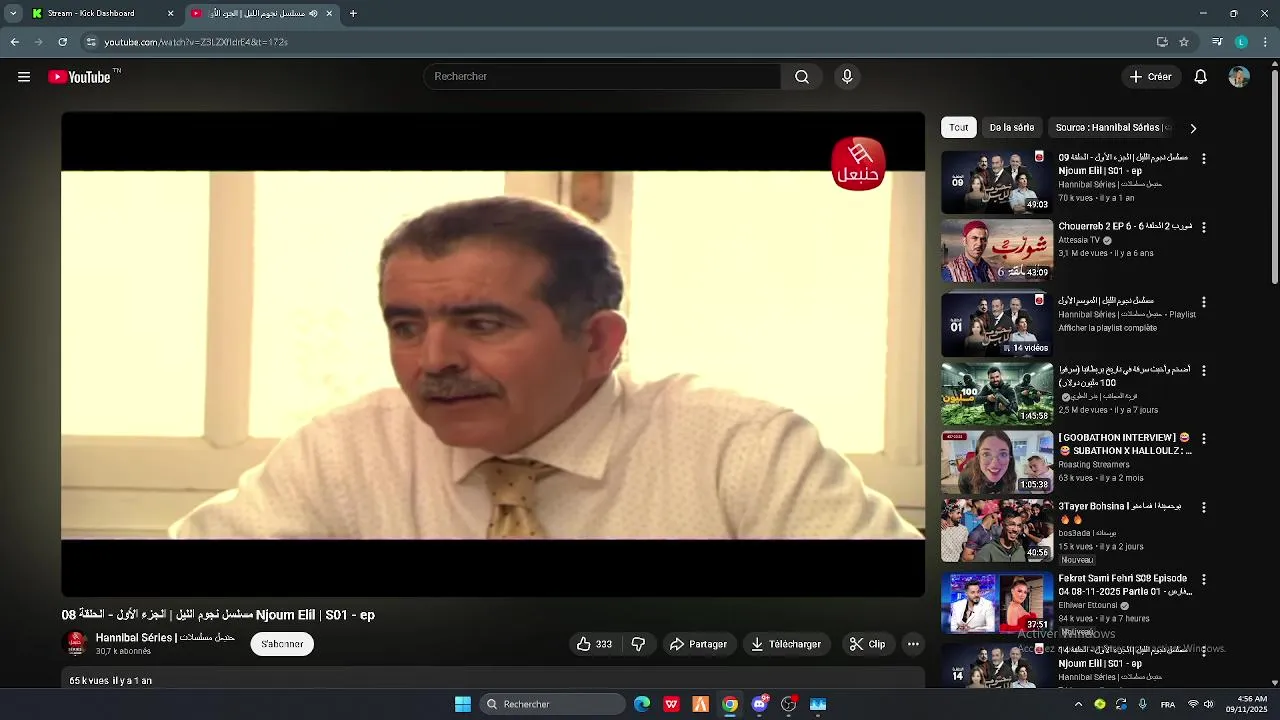Click the video player to pause

[x=493, y=355]
